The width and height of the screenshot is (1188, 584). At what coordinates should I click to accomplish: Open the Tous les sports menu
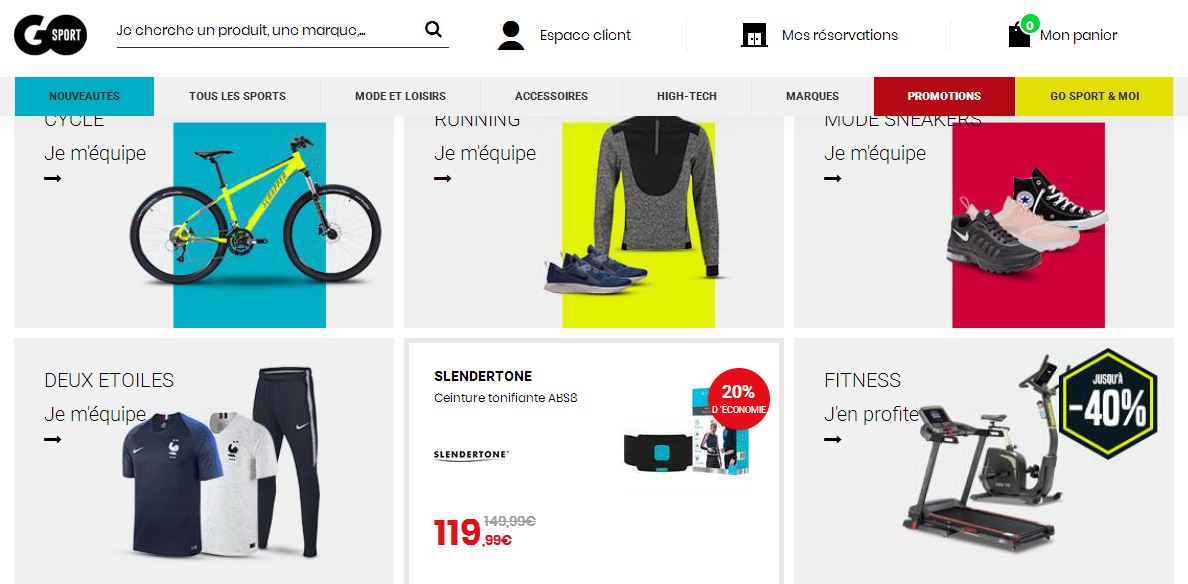(237, 96)
